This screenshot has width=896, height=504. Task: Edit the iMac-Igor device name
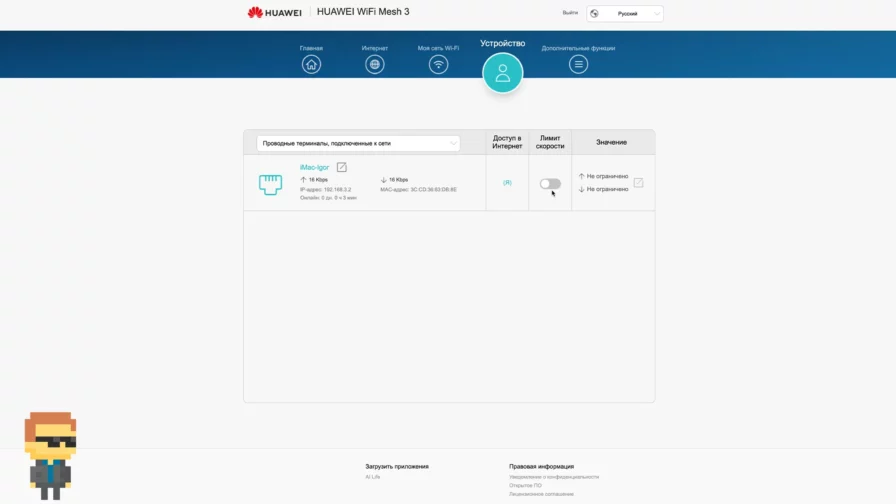pos(341,167)
